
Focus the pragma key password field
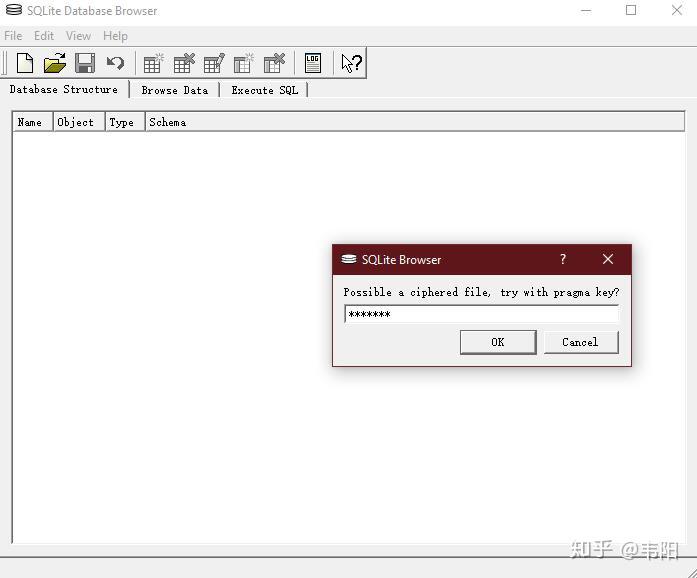point(481,314)
